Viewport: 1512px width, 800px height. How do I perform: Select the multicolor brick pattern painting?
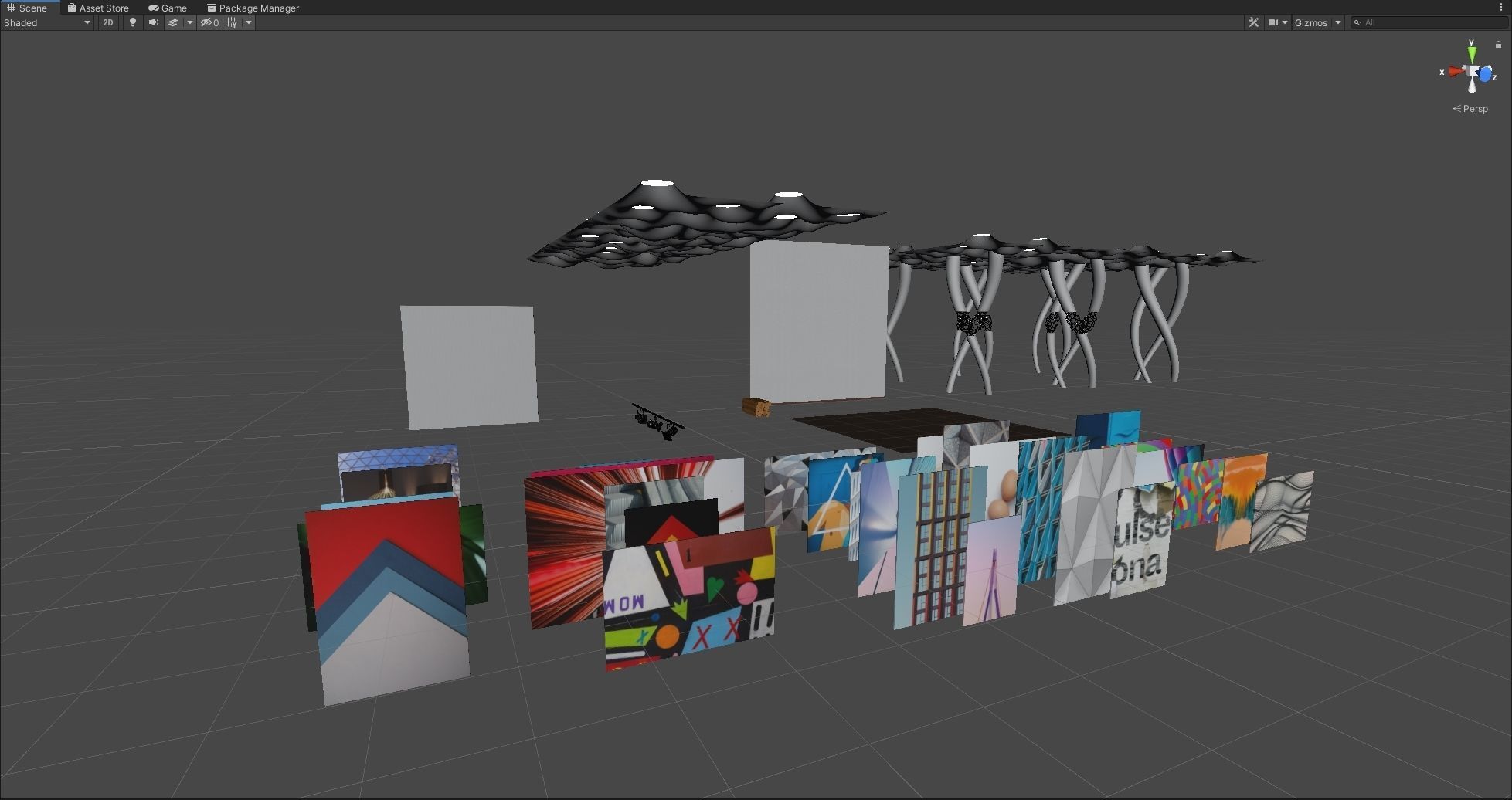click(1199, 494)
